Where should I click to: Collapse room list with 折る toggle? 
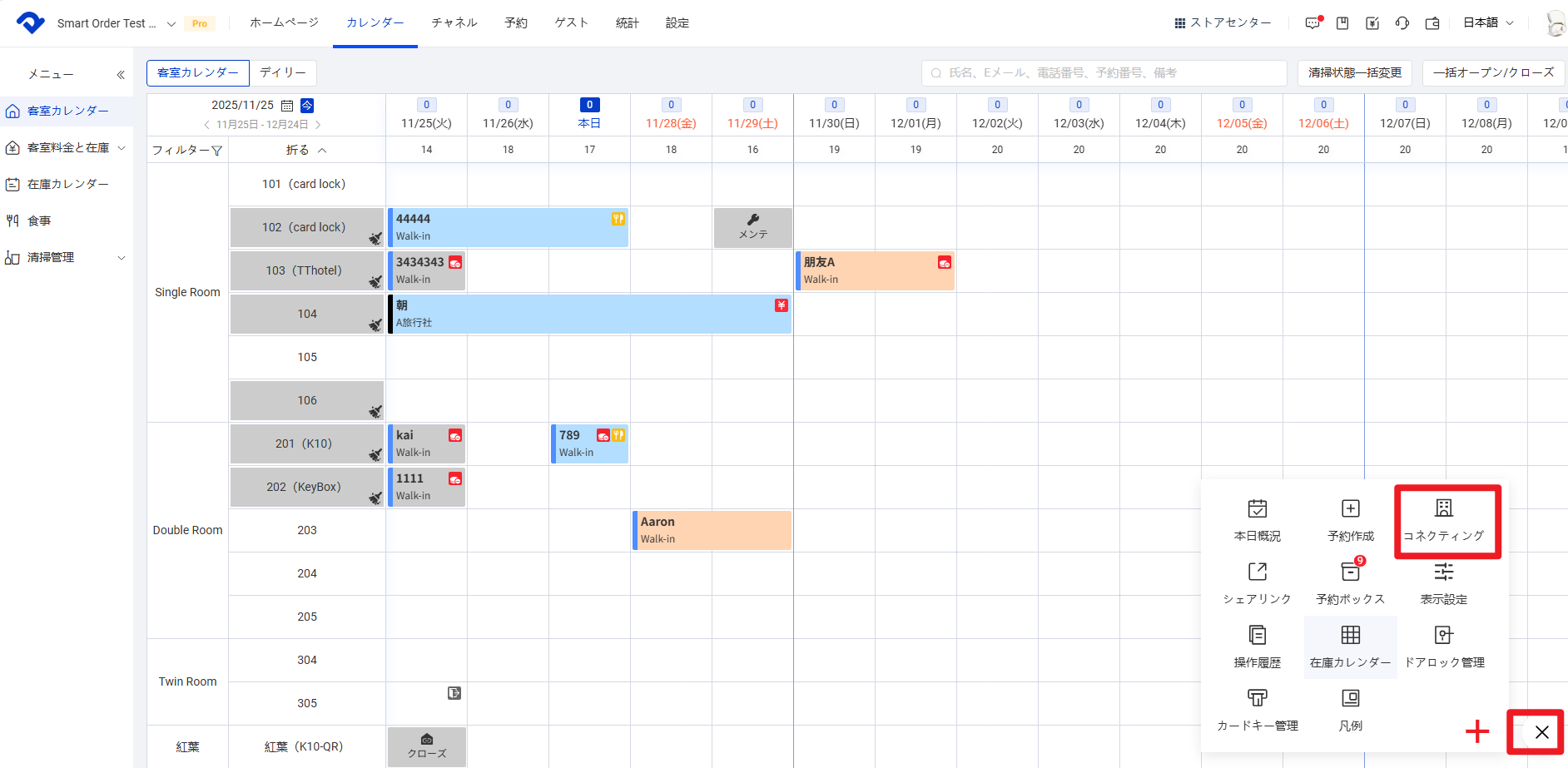click(306, 150)
